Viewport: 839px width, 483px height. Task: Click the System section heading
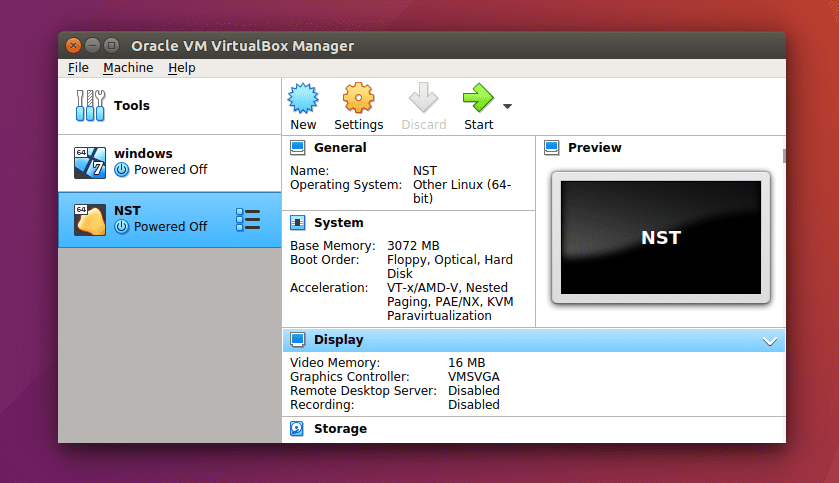[x=339, y=223]
